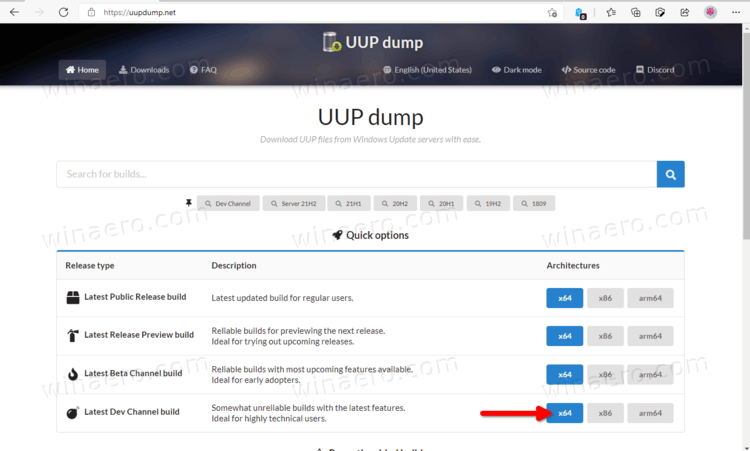Image resolution: width=750 pixels, height=451 pixels.
Task: Open the English (United States) language menu
Action: pos(427,70)
